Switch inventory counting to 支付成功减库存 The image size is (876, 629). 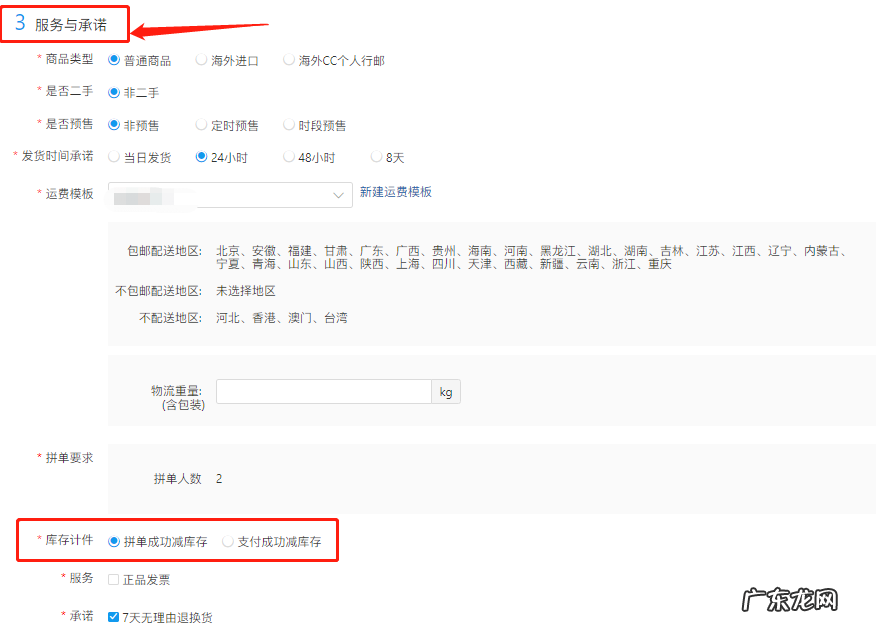(x=230, y=540)
